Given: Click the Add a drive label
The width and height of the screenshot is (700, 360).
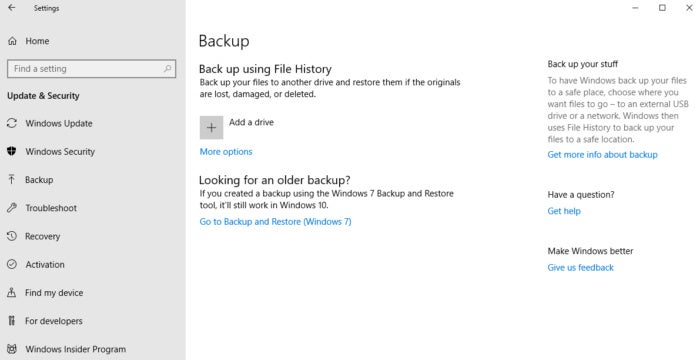Looking at the screenshot, I should [x=251, y=122].
